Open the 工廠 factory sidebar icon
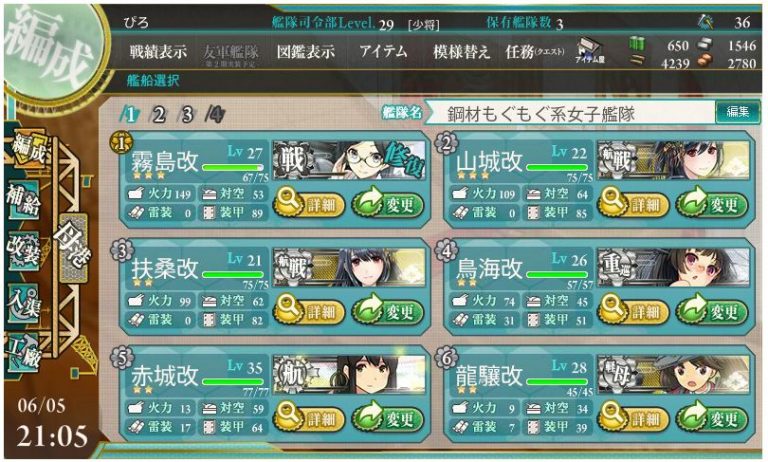 point(23,353)
